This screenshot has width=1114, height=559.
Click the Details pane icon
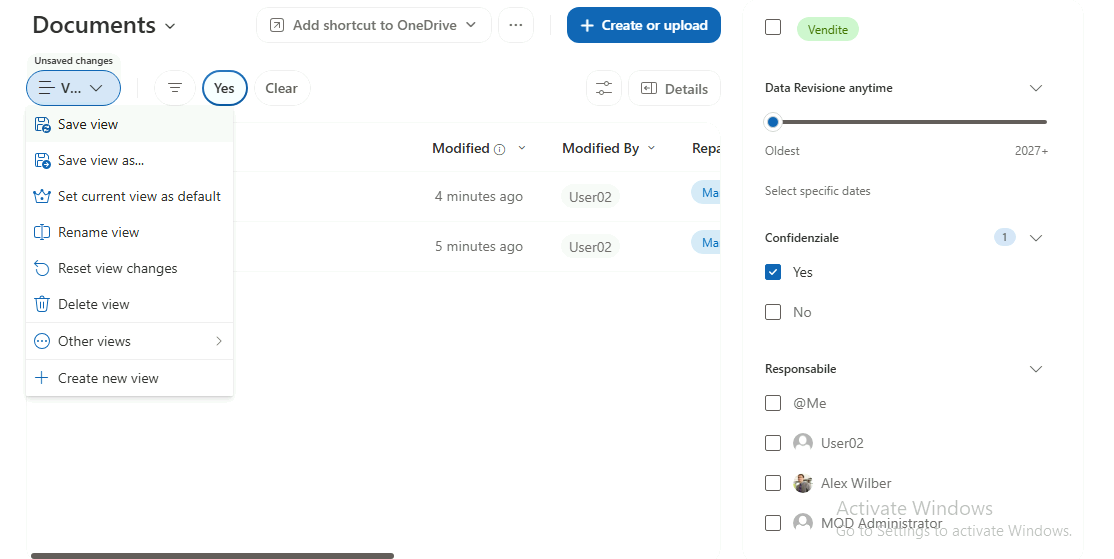649,88
